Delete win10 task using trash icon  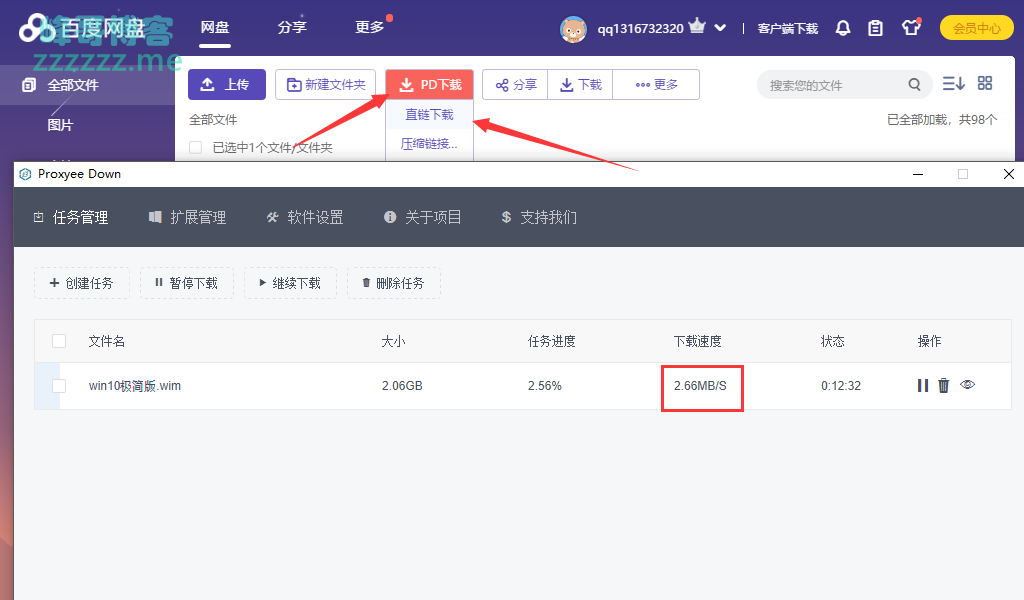pos(943,385)
